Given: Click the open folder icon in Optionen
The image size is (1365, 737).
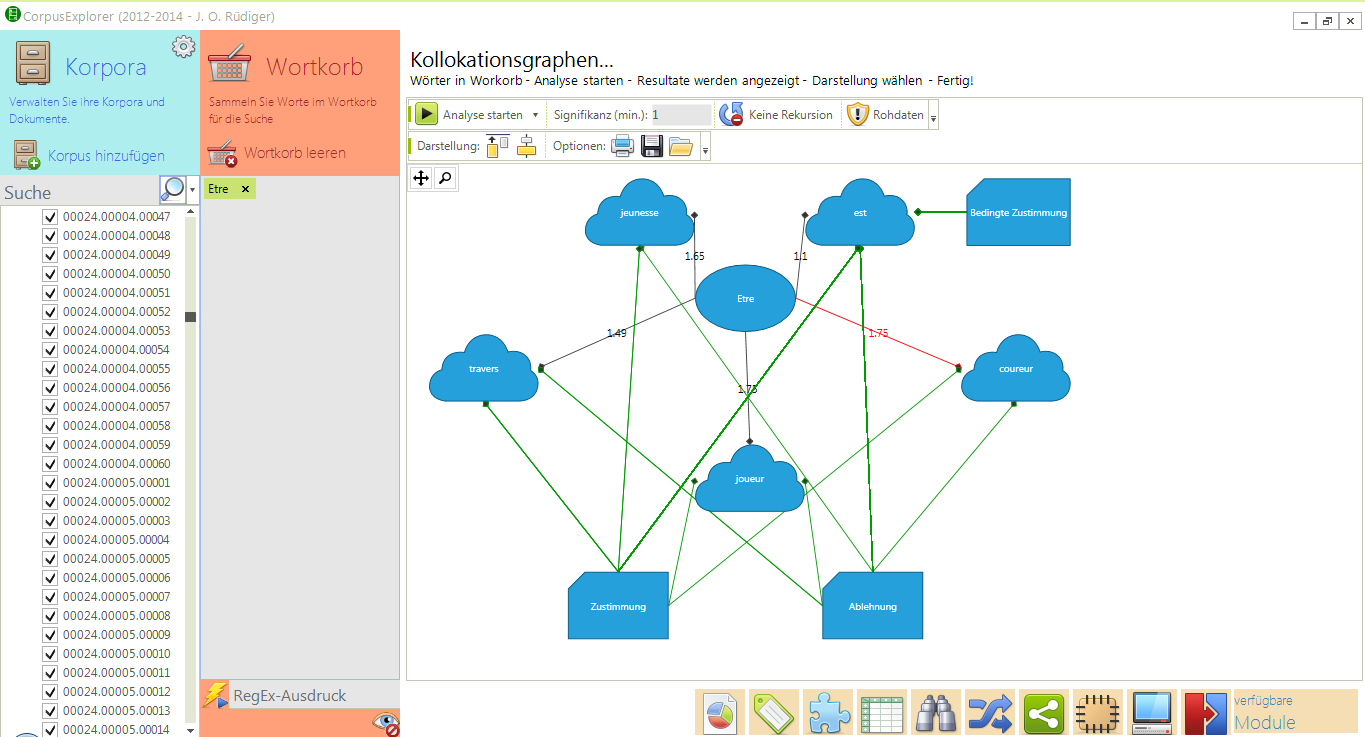Looking at the screenshot, I should pyautogui.click(x=681, y=147).
